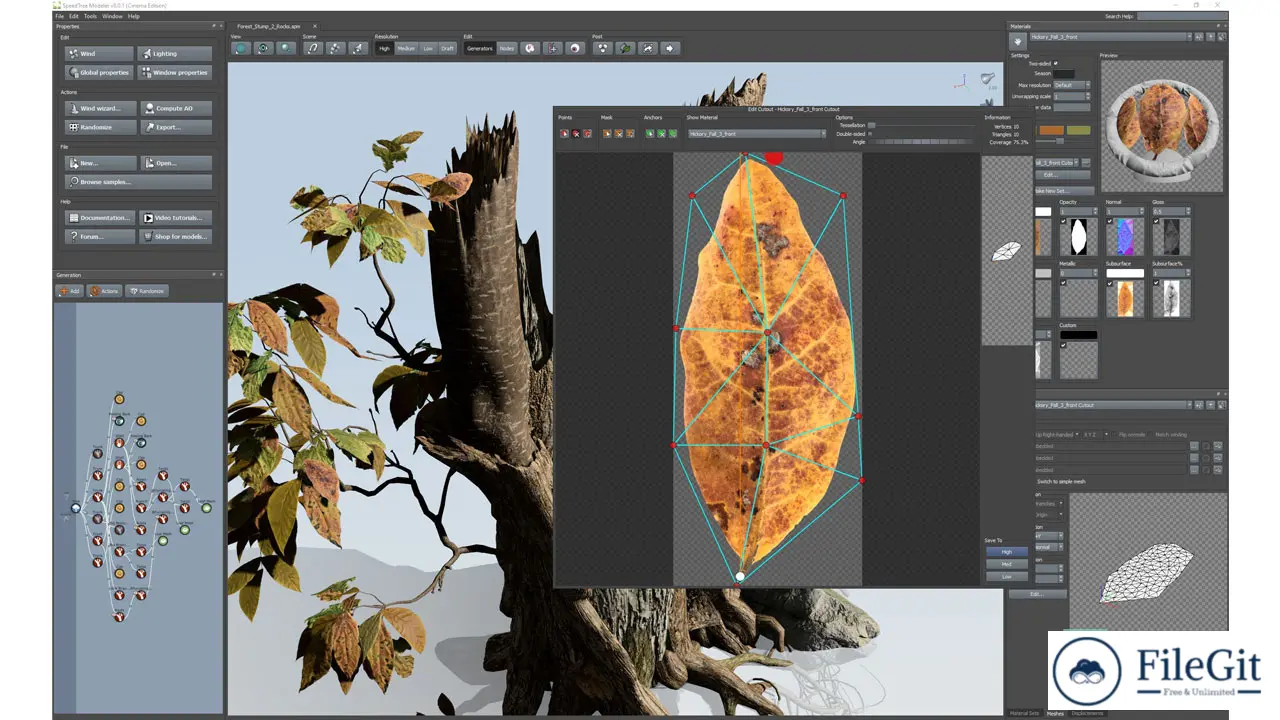Switch Edit mode to Generators
Image resolution: width=1280 pixels, height=720 pixels.
tap(480, 48)
